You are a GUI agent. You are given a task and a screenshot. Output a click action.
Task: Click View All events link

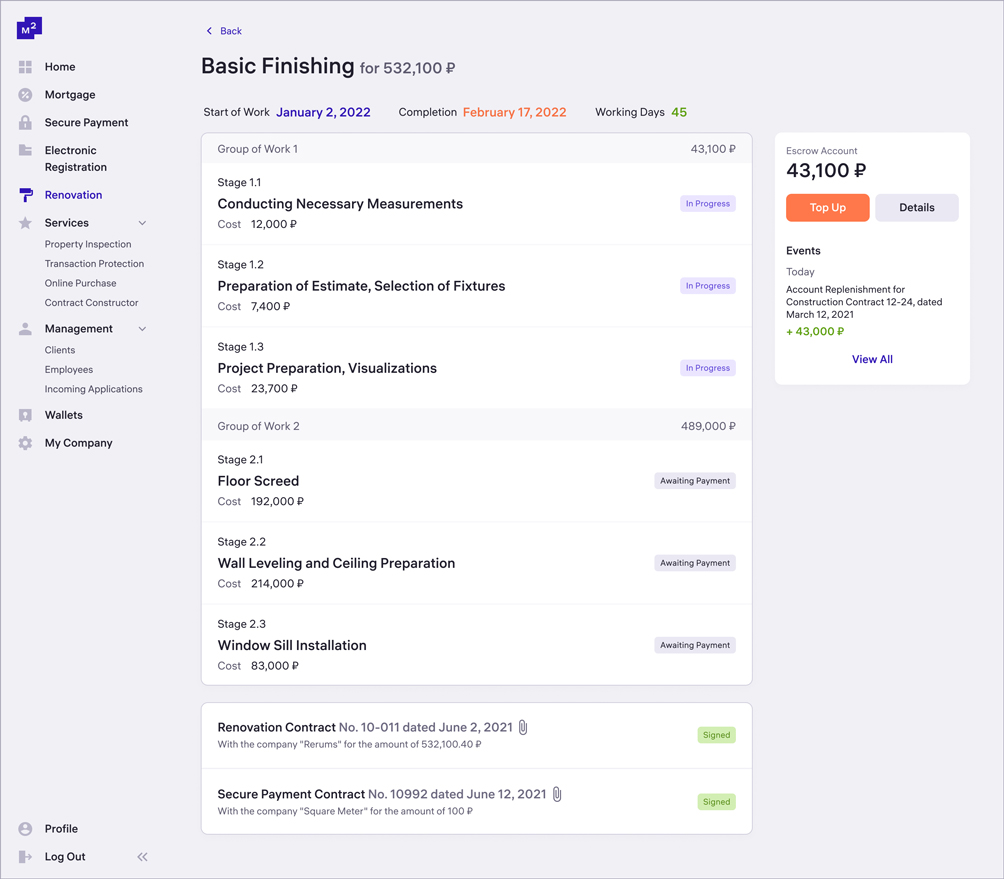(872, 359)
